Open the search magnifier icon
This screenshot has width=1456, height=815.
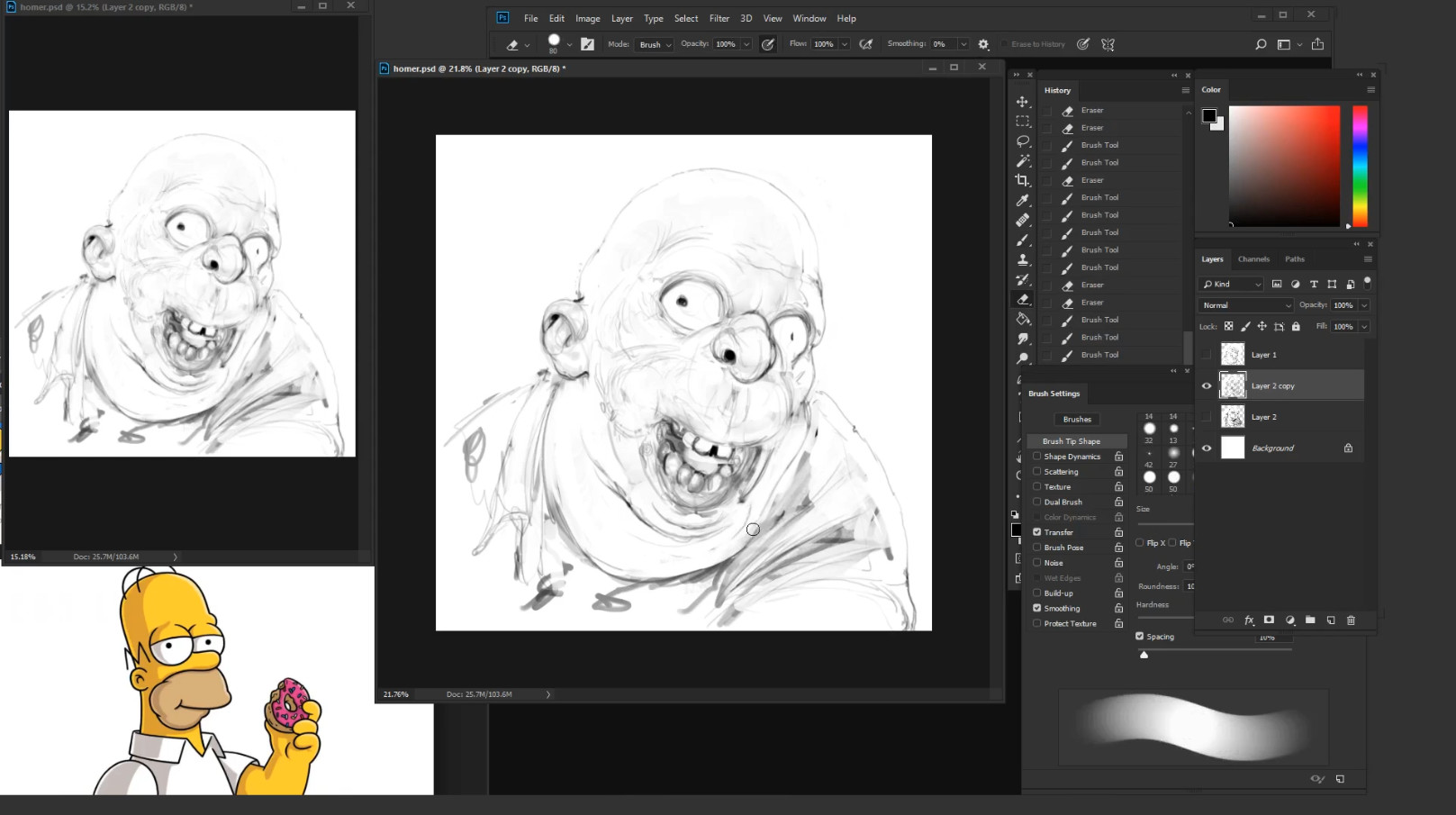(x=1261, y=44)
